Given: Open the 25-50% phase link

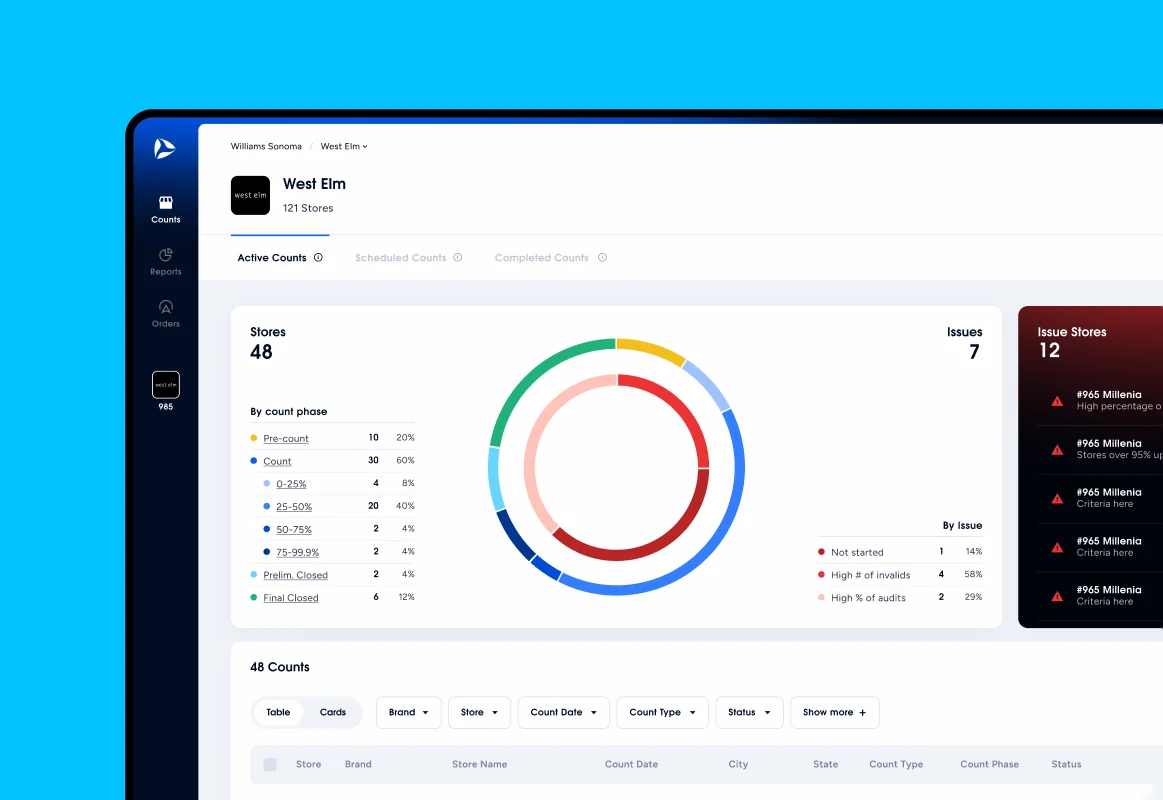Looking at the screenshot, I should 294,506.
